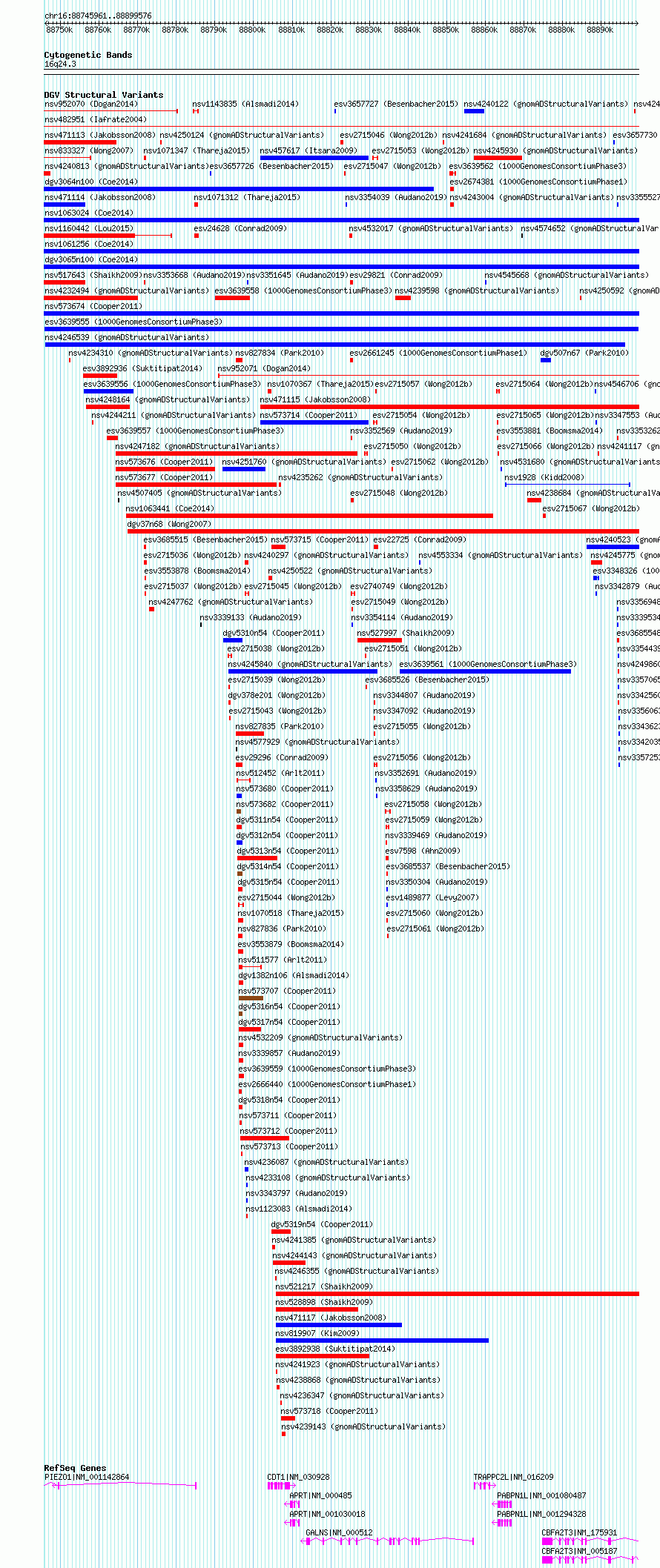The height and width of the screenshot is (1568, 660).
Task: Select dgv5319n54 (Cooper2011) label
Action: pyautogui.click(x=322, y=1224)
